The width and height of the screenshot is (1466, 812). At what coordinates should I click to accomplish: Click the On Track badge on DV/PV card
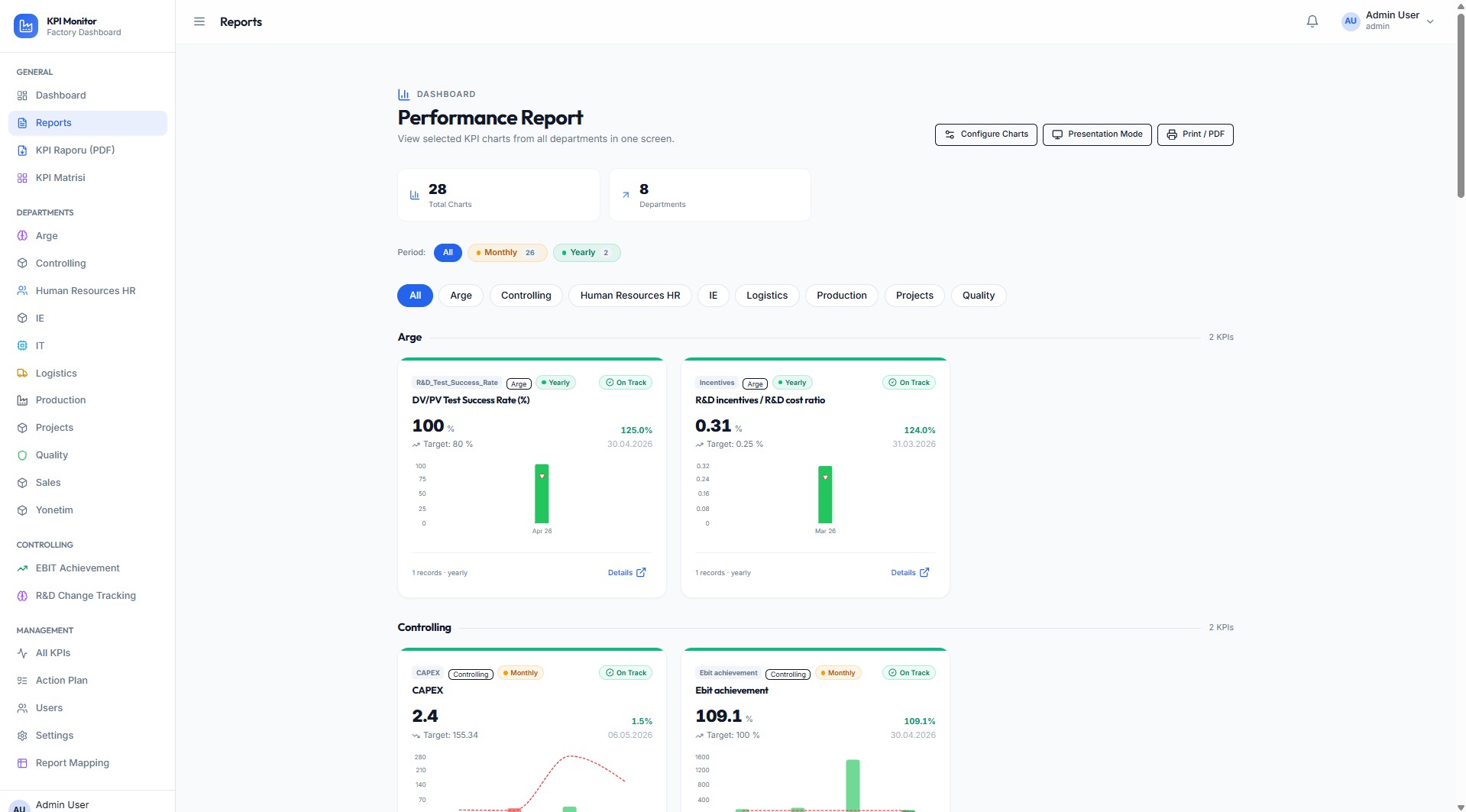click(x=626, y=383)
